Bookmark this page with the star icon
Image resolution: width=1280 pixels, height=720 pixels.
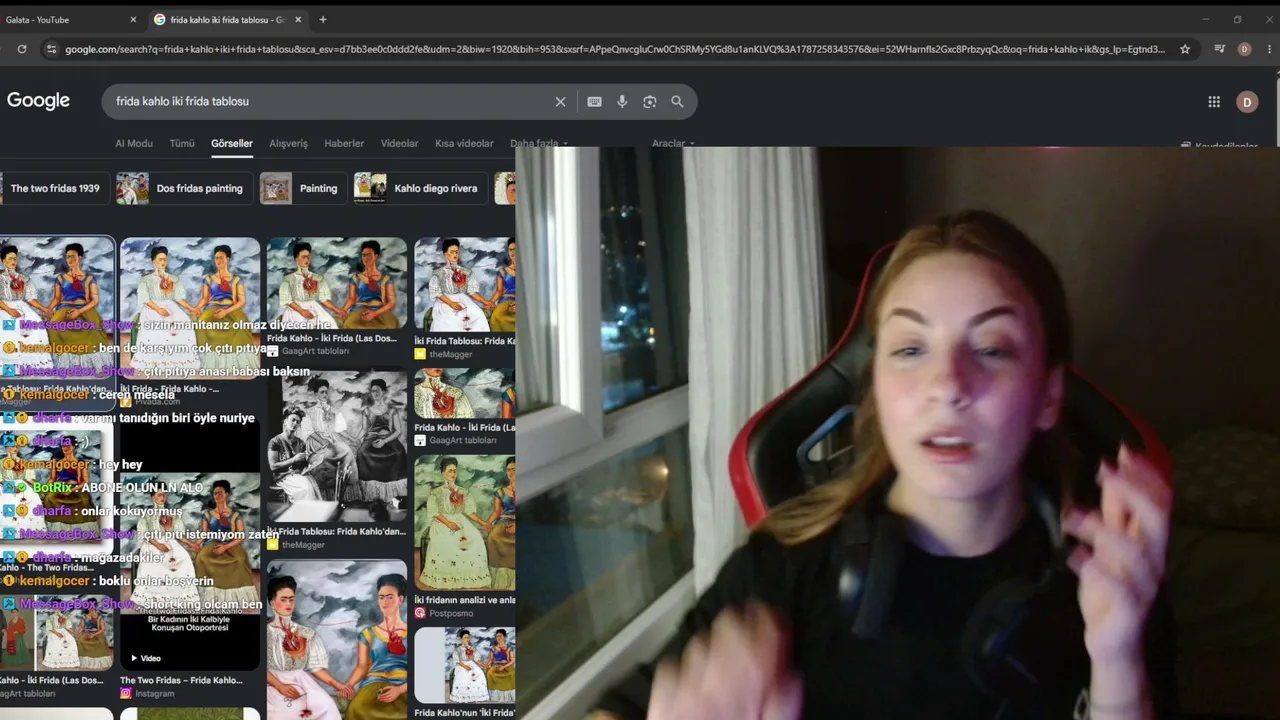click(x=1185, y=49)
